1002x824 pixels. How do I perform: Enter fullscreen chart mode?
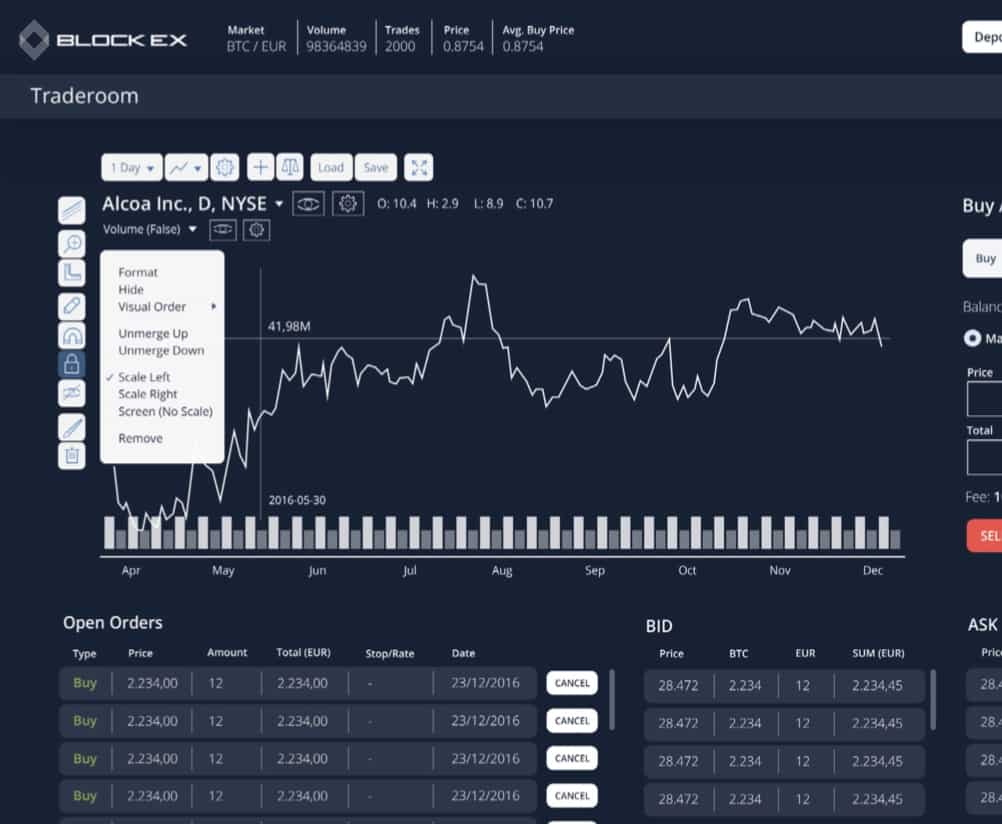[419, 167]
